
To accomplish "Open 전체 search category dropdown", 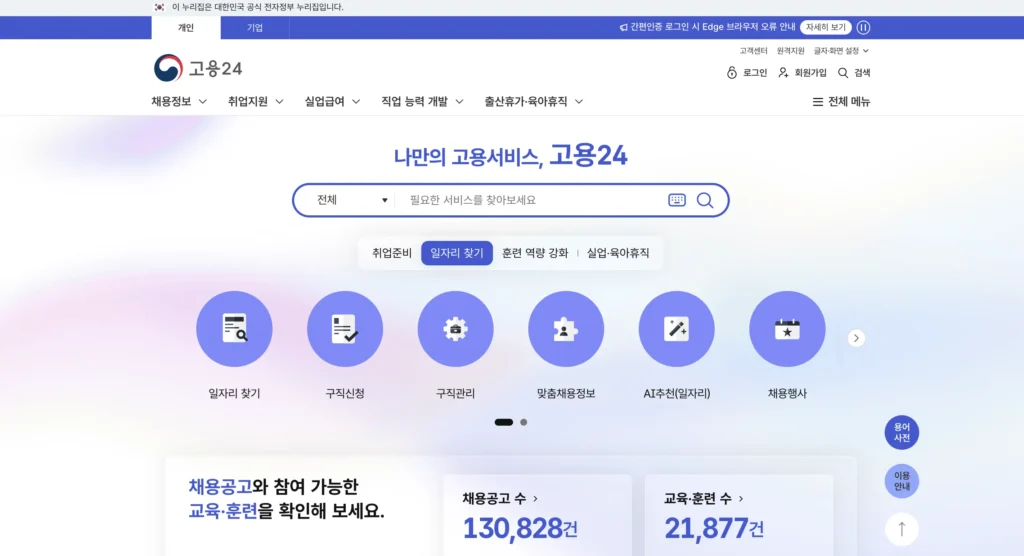I will pyautogui.click(x=351, y=200).
